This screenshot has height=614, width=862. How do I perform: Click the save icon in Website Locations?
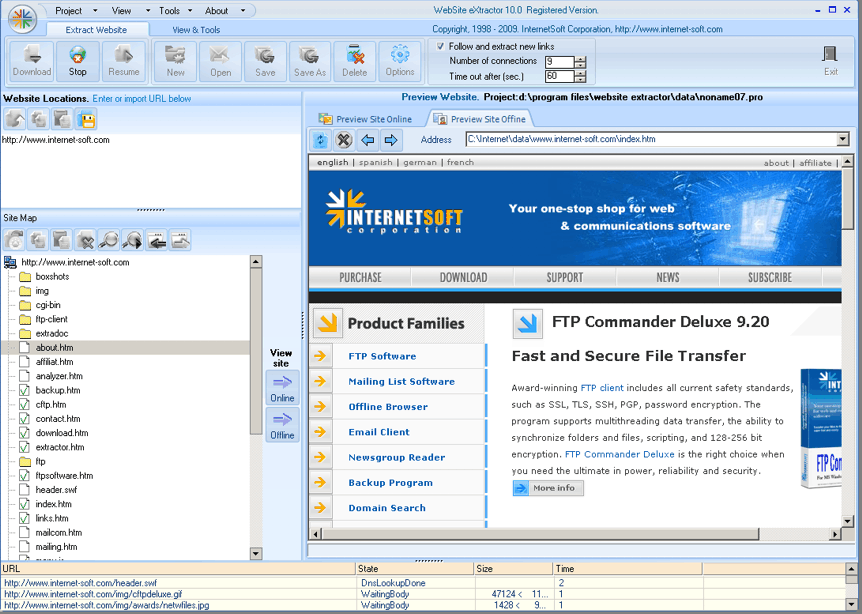(x=87, y=120)
